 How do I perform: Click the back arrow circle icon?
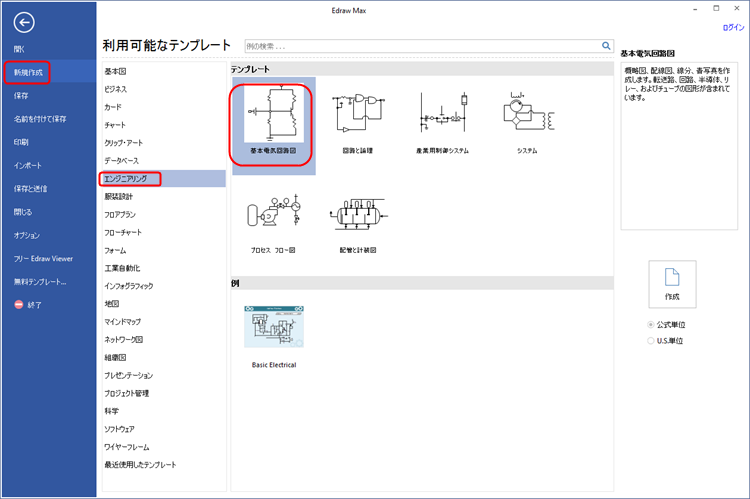24,22
